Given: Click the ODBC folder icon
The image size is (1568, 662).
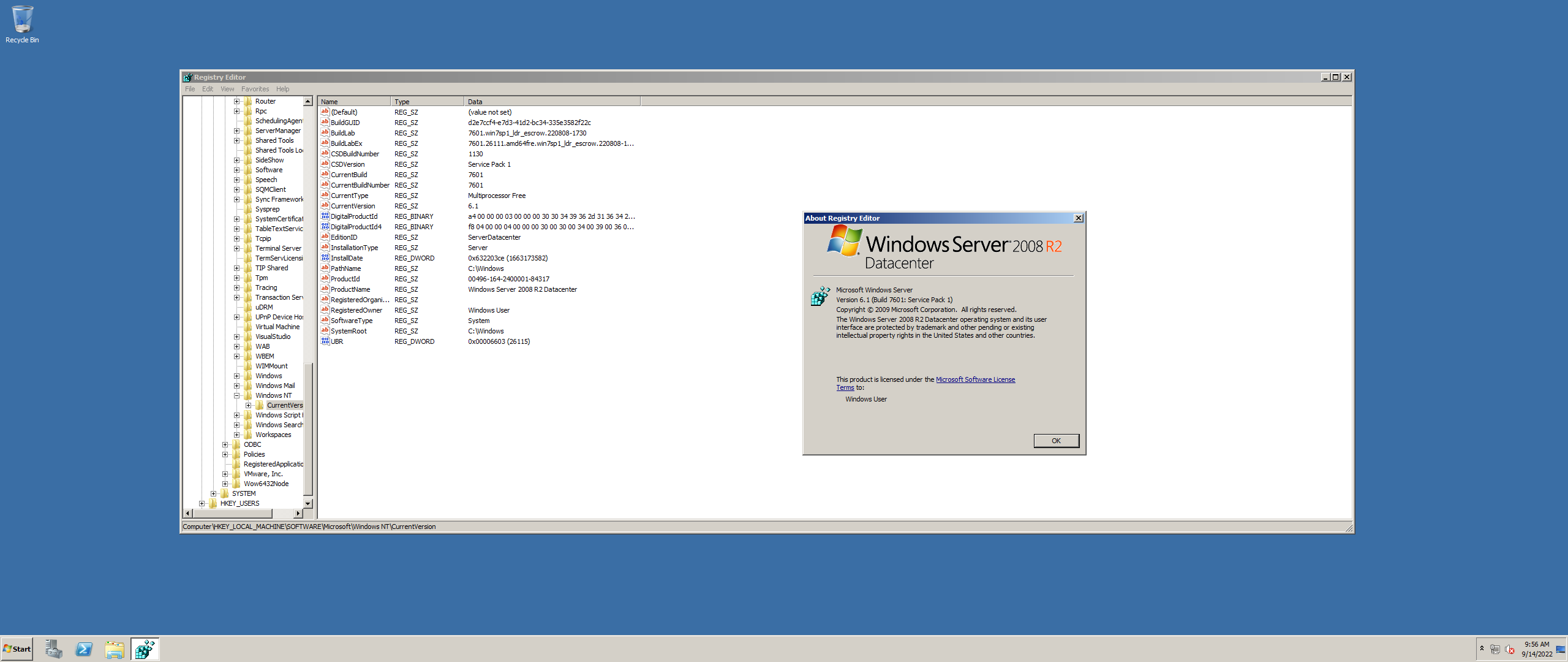Looking at the screenshot, I should tap(236, 444).
